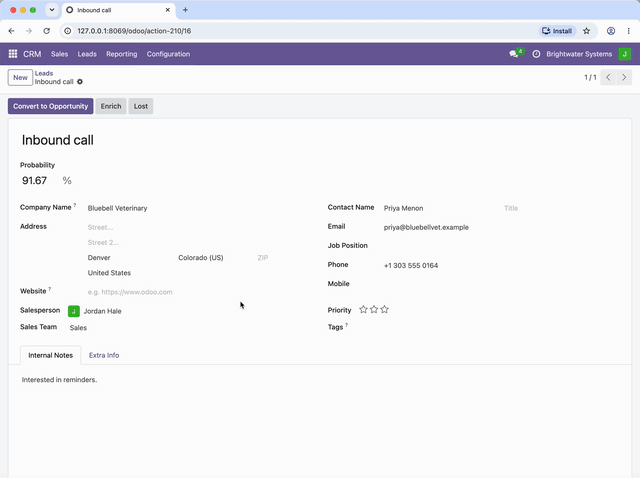Set priority to two stars

(374, 309)
